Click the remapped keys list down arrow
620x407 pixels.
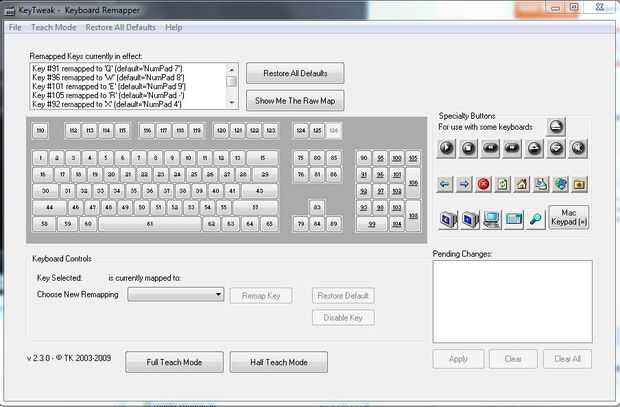coord(232,103)
